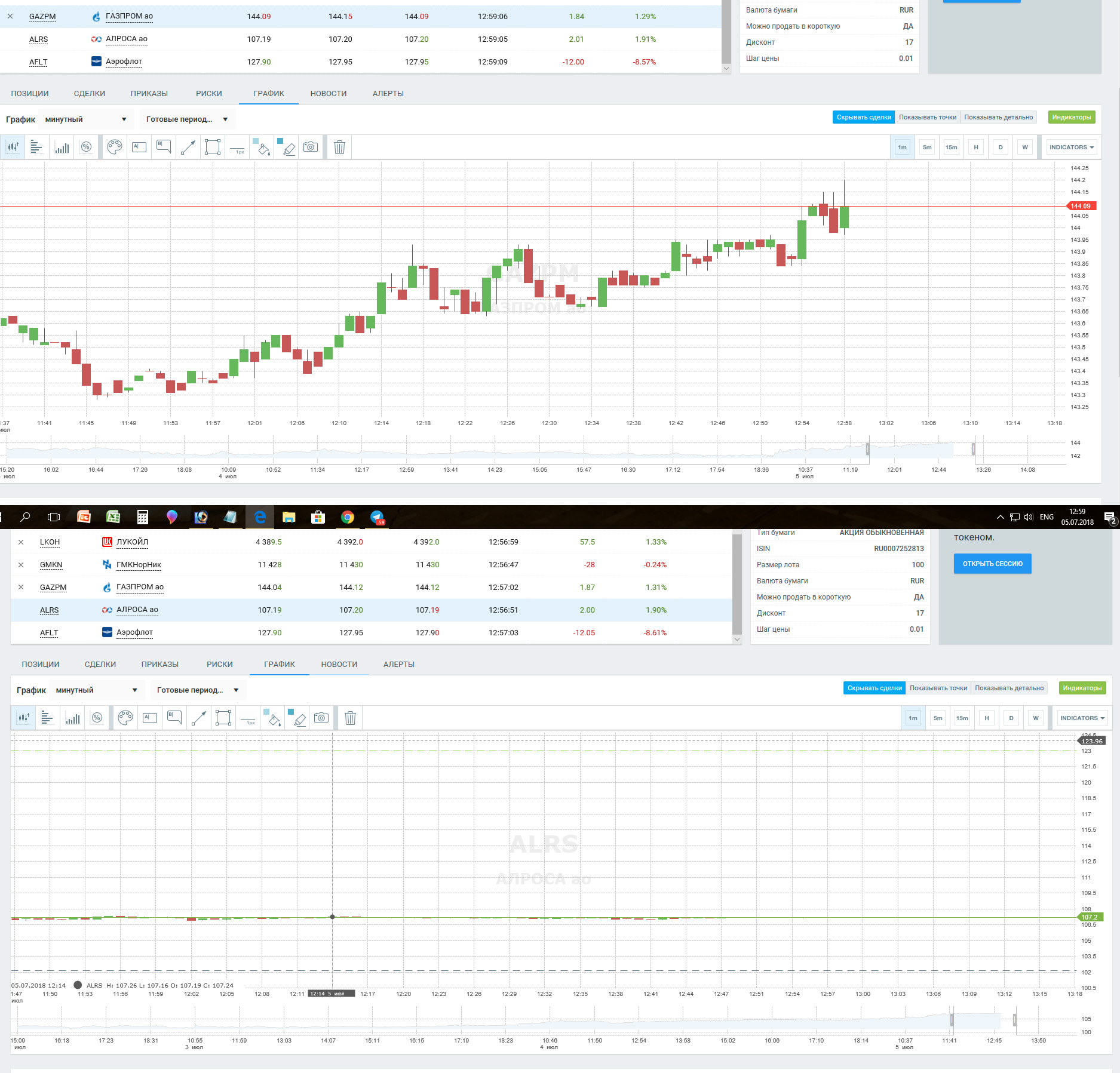This screenshot has height=1073, width=1120.
Task: Select callout comment tool on ALRS chart toolbar
Action: point(174,718)
